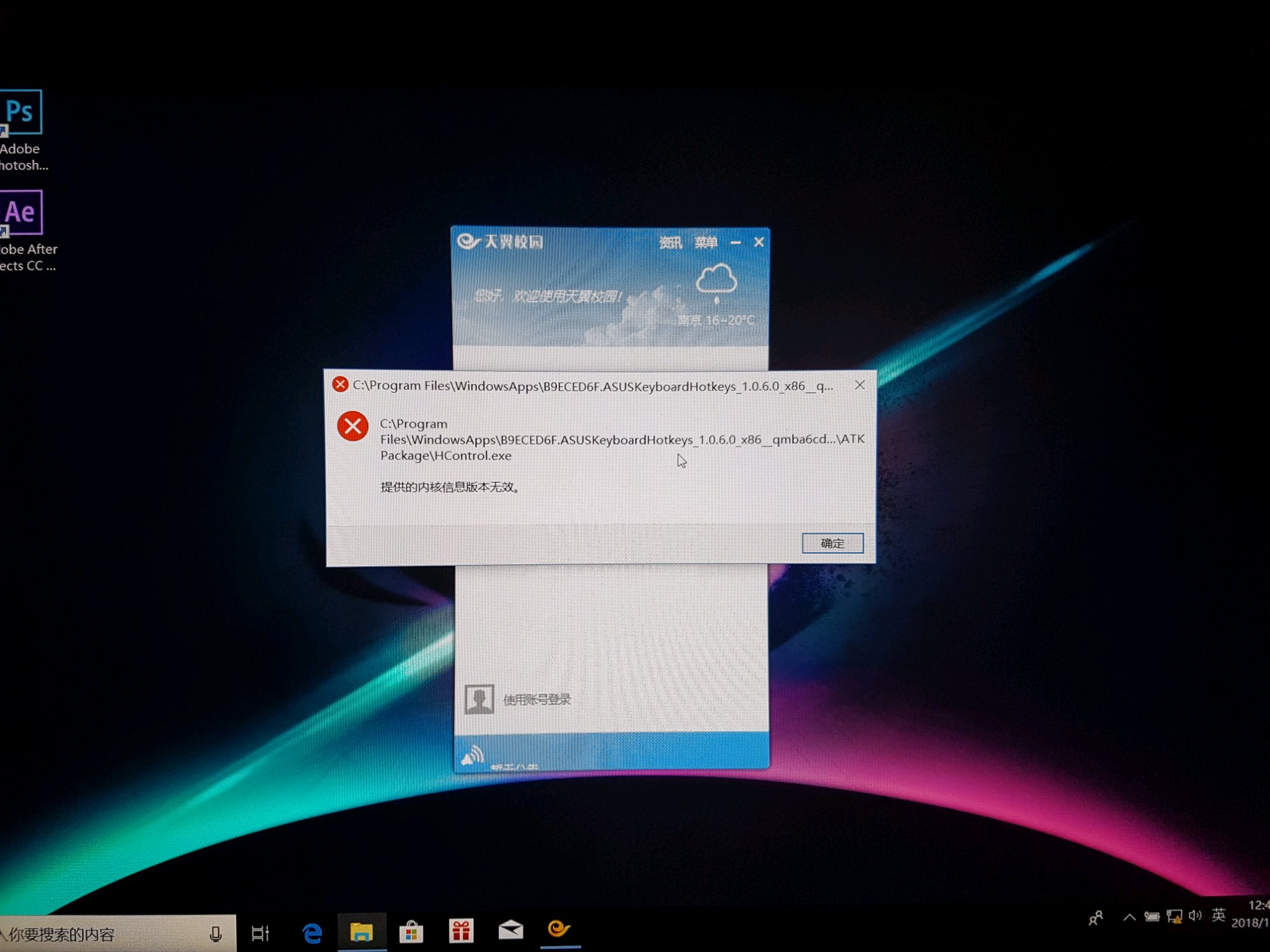Image resolution: width=1270 pixels, height=952 pixels.
Task: Open Adobe Photoshop desktop shortcut
Action: click(x=21, y=131)
